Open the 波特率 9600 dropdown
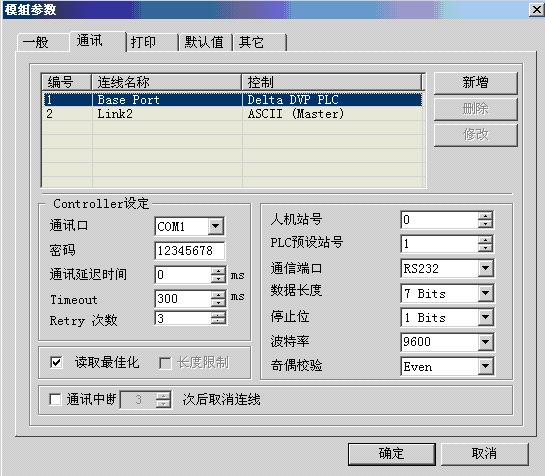Screen dimensions: 545x476 (x=485, y=342)
